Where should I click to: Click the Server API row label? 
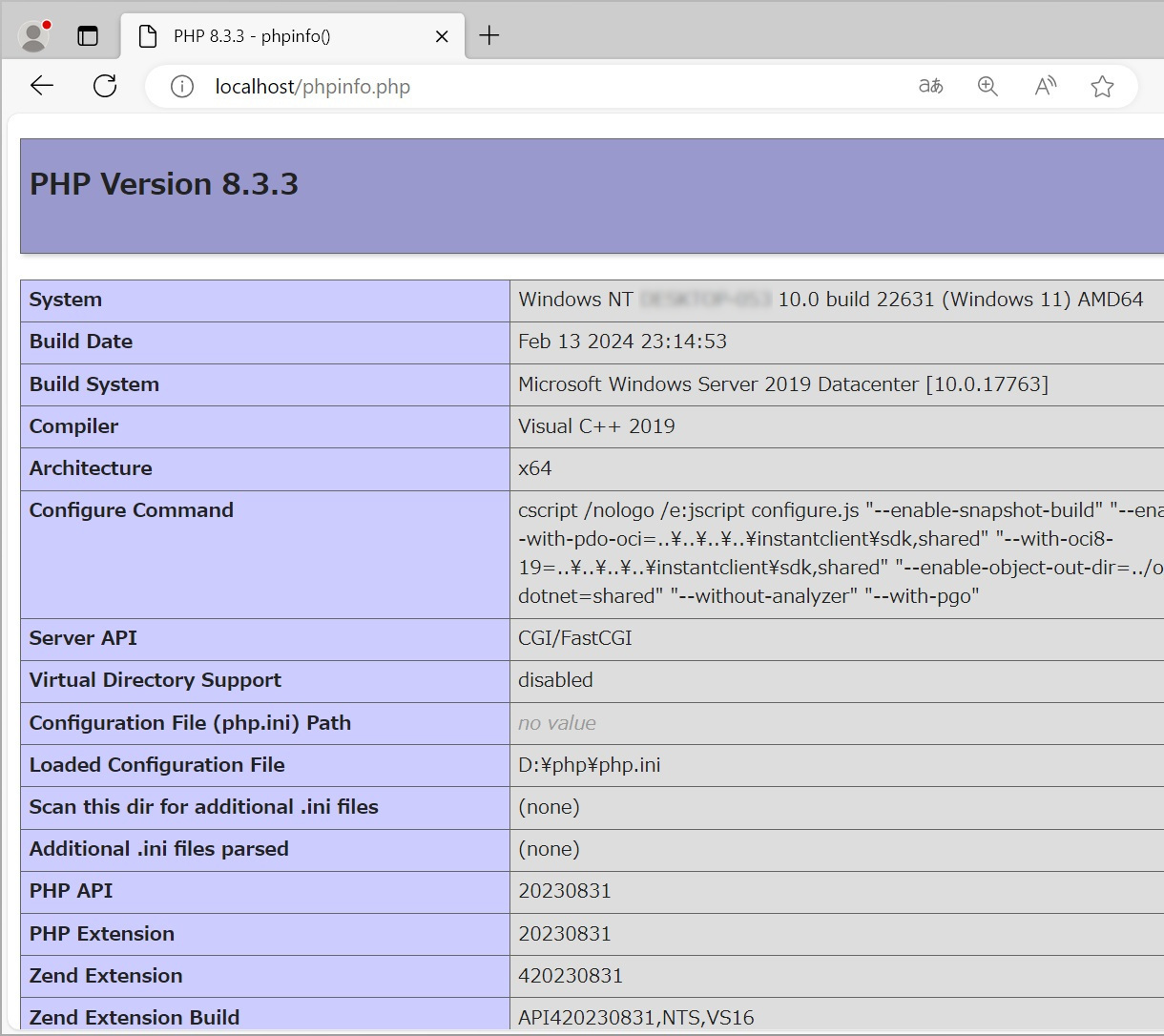tap(83, 638)
